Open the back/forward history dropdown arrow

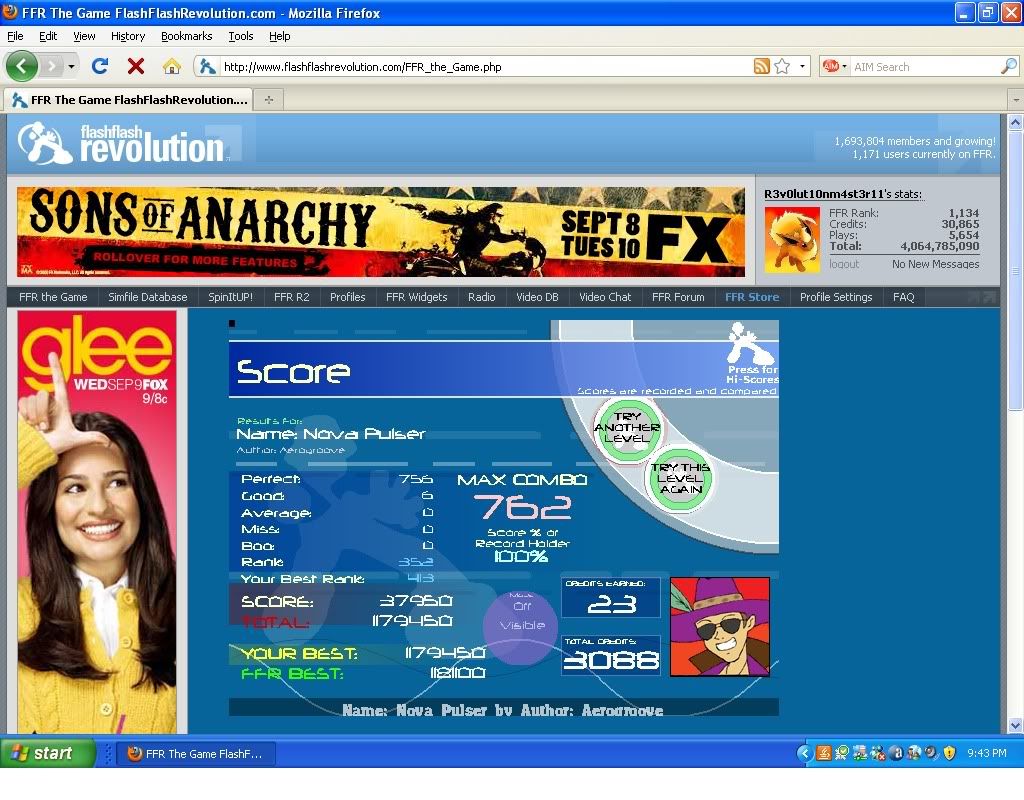tap(71, 66)
